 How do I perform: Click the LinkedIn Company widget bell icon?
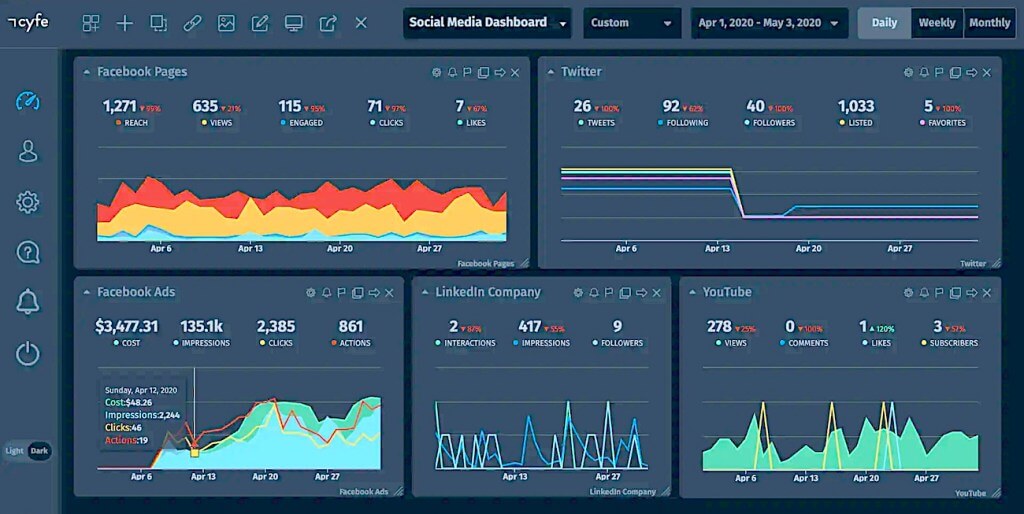pos(594,293)
